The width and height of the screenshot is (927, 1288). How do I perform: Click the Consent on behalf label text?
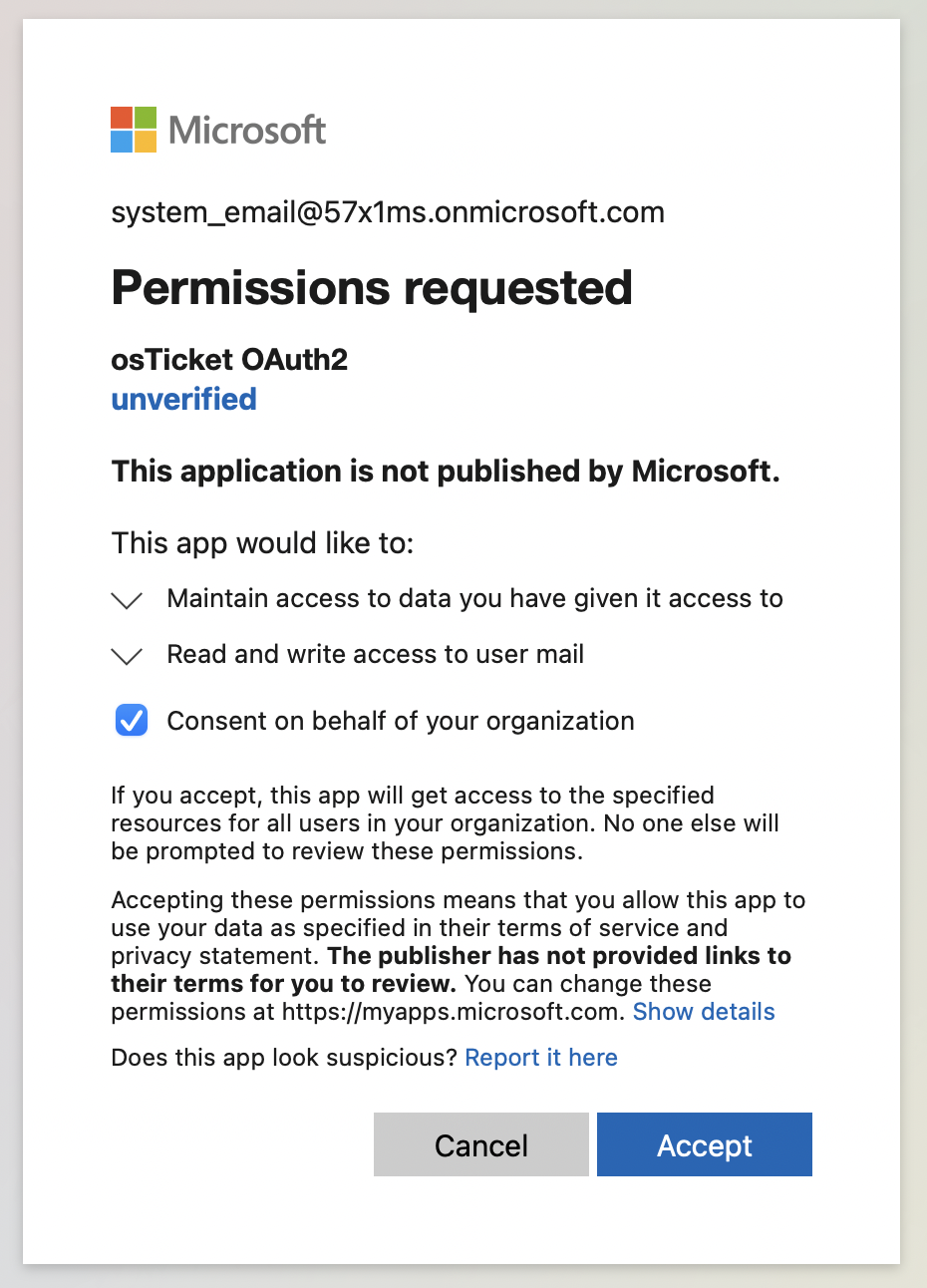[x=400, y=721]
